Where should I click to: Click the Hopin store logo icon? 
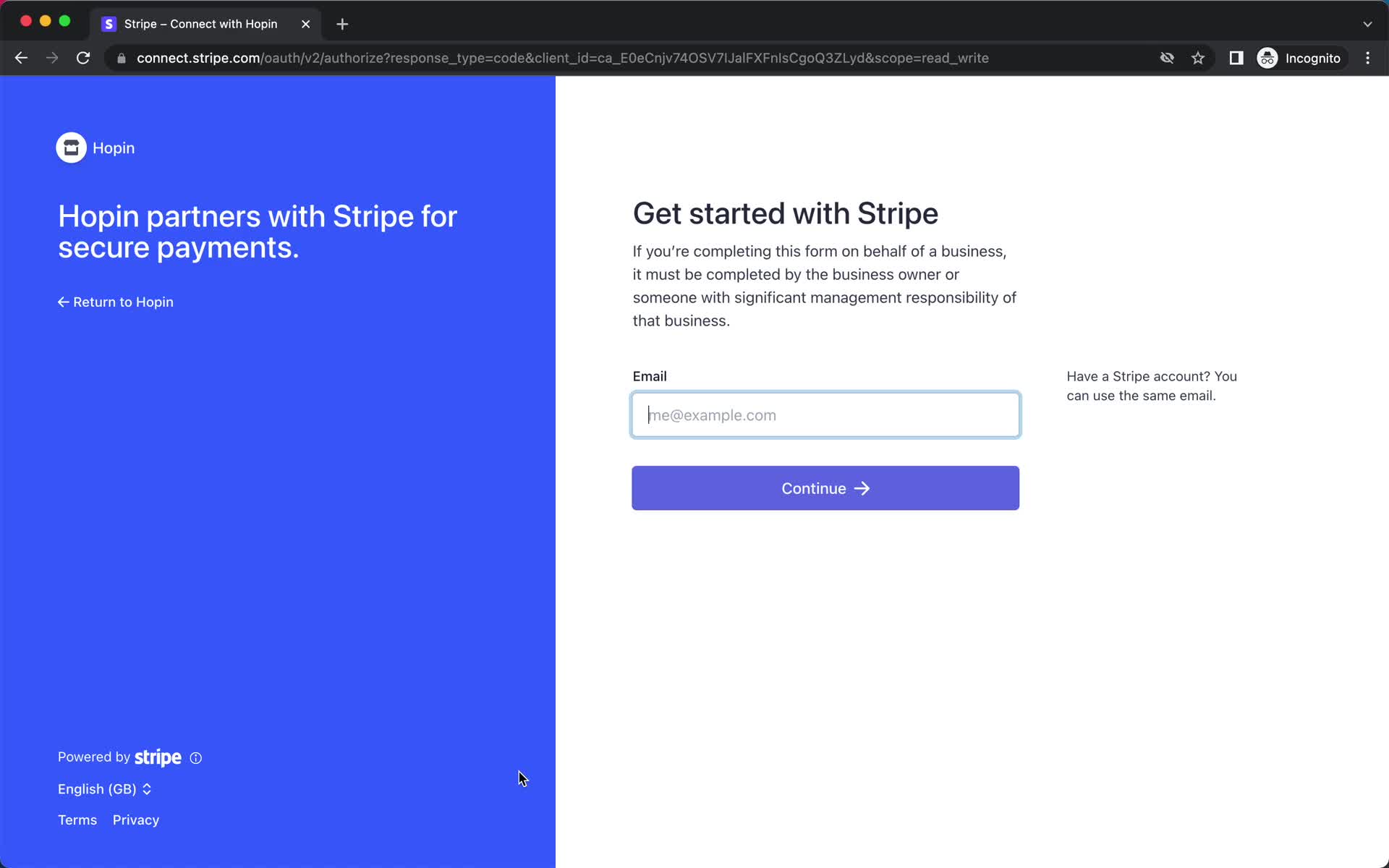(71, 148)
